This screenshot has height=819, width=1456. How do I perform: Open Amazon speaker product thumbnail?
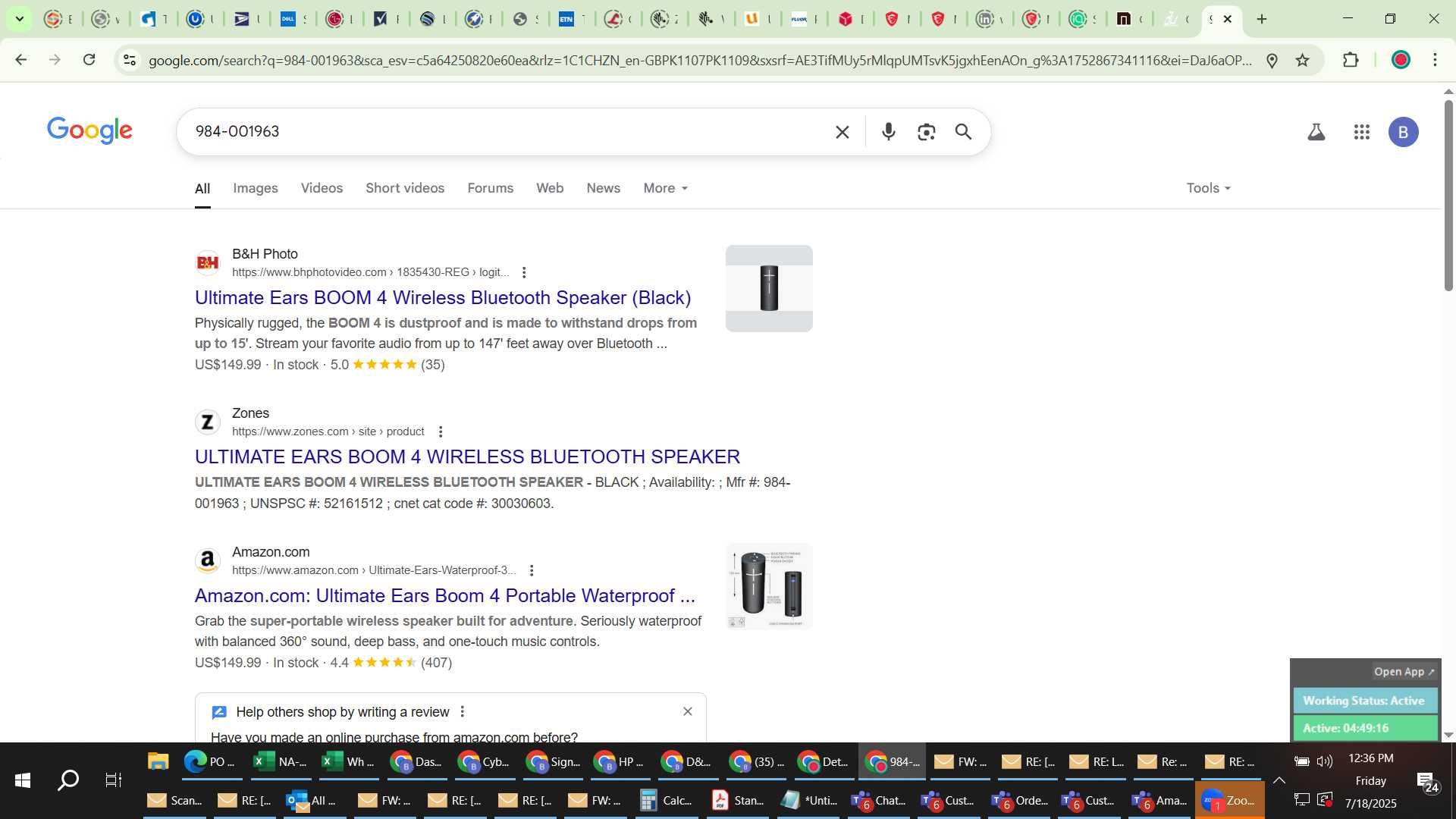769,587
